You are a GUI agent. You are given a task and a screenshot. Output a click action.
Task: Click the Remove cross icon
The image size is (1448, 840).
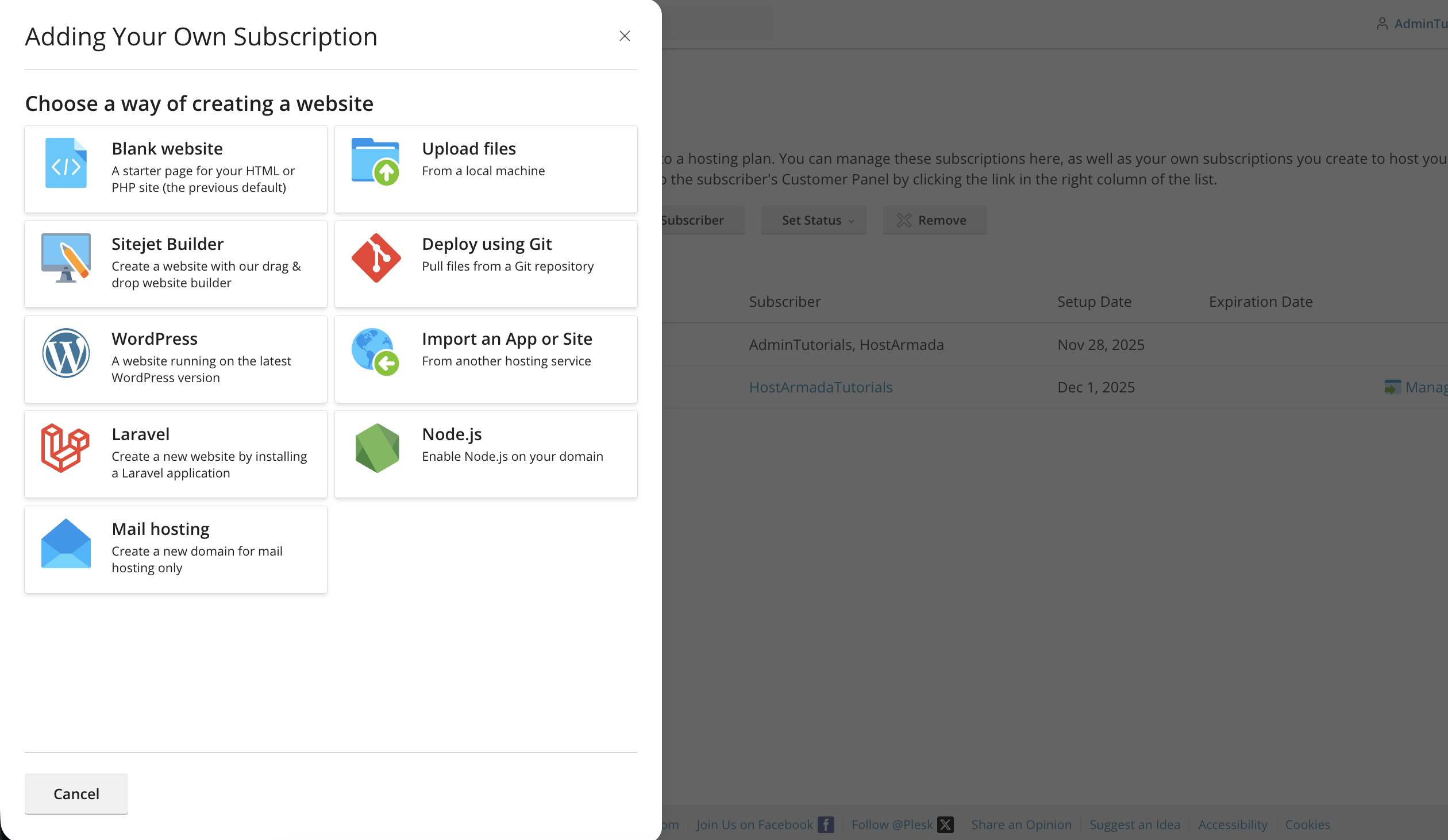[x=904, y=220]
